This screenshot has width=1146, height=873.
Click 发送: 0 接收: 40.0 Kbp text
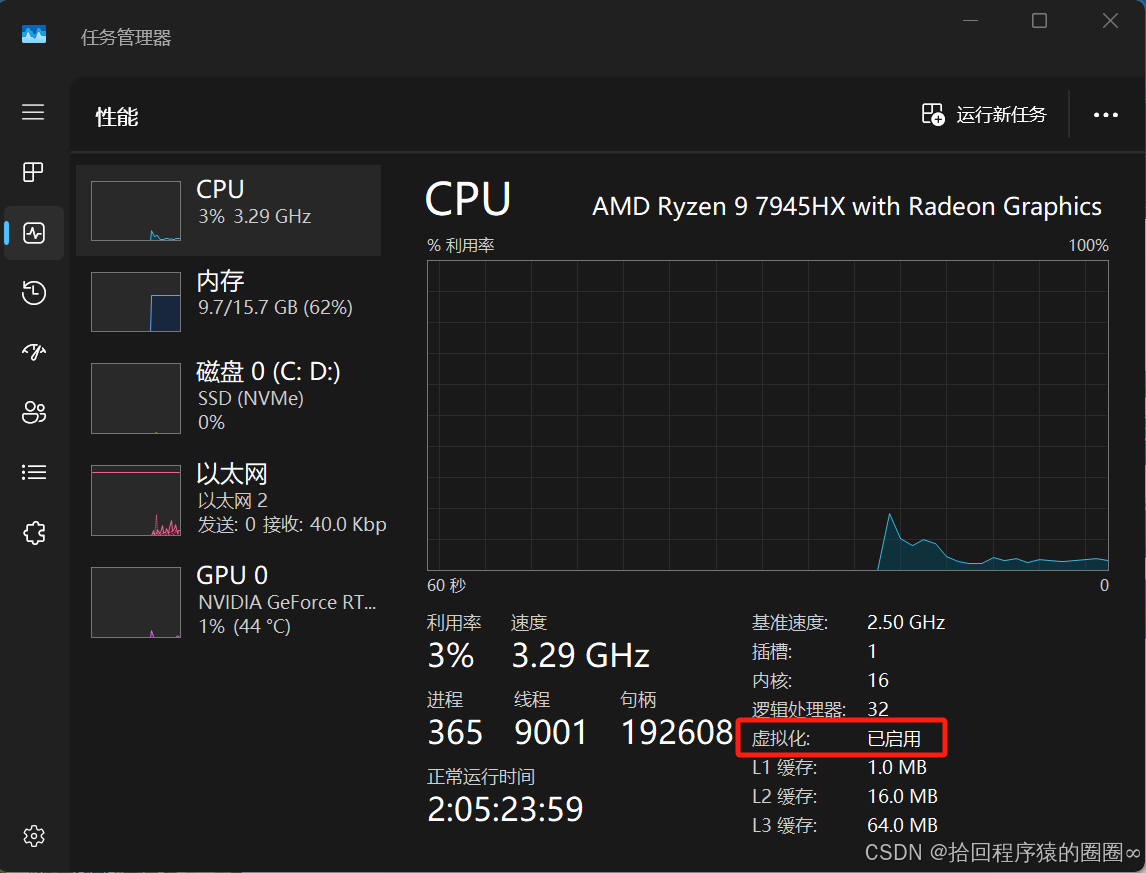tap(292, 525)
